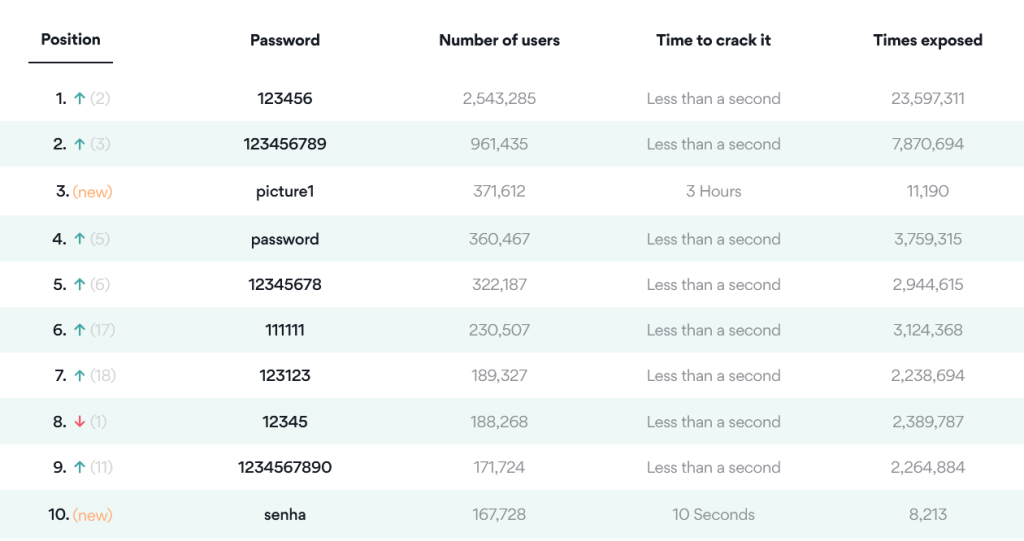Click the Password column header
Screen dimensions: 1024x541
coord(285,41)
